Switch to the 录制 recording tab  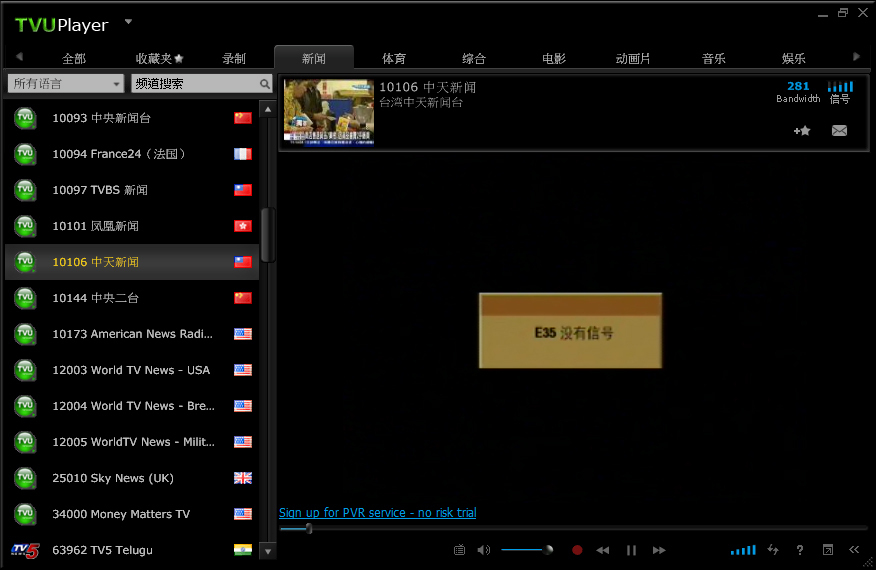coord(234,59)
